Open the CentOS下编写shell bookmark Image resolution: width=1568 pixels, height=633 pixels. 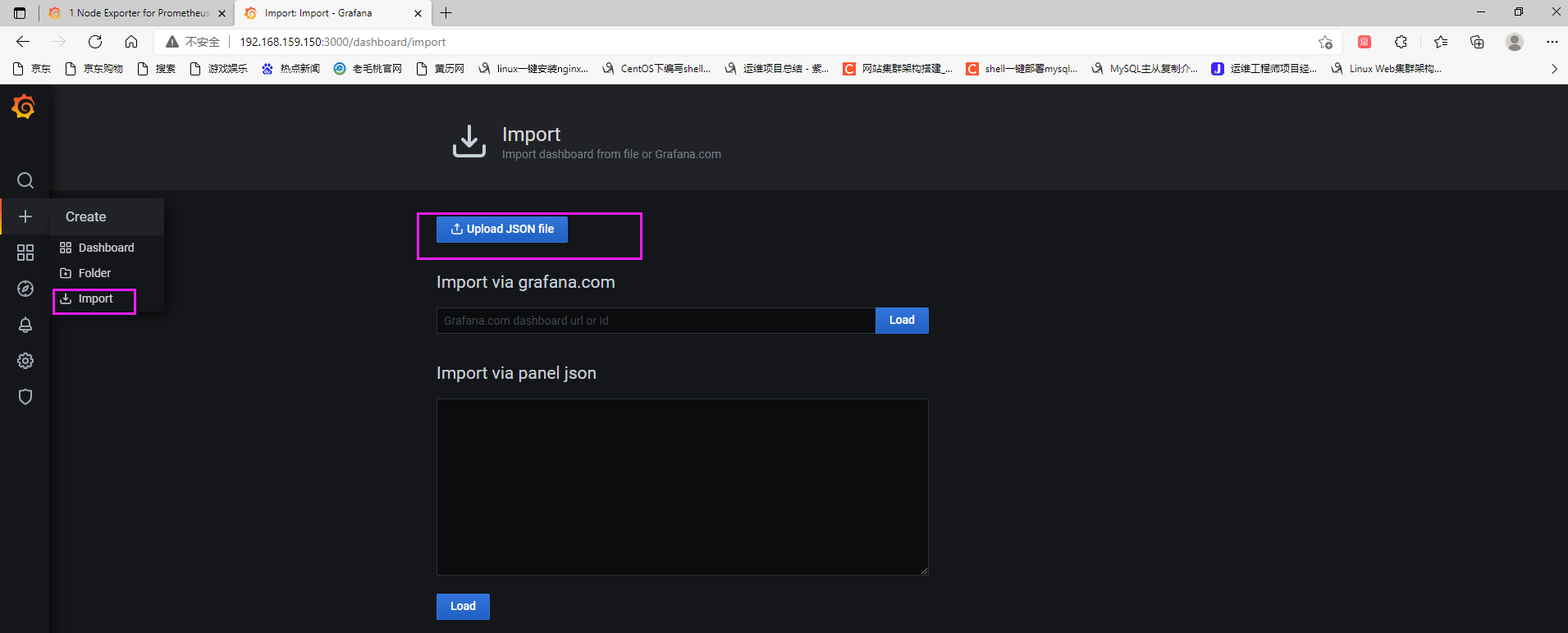click(656, 69)
